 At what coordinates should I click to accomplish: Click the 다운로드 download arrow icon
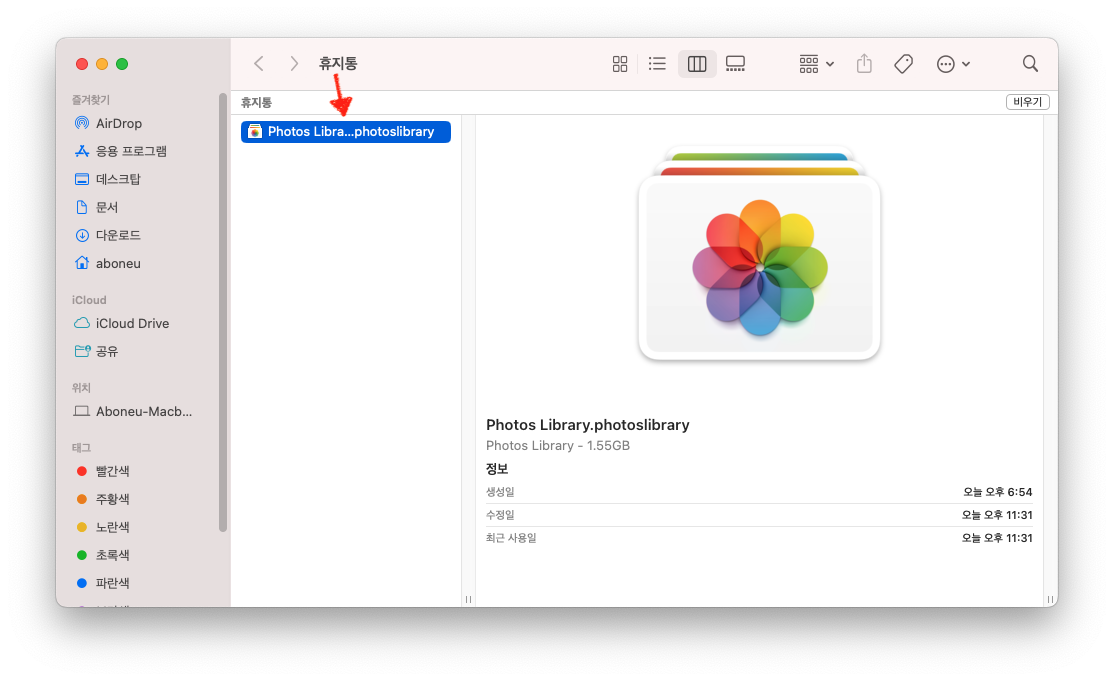82,235
